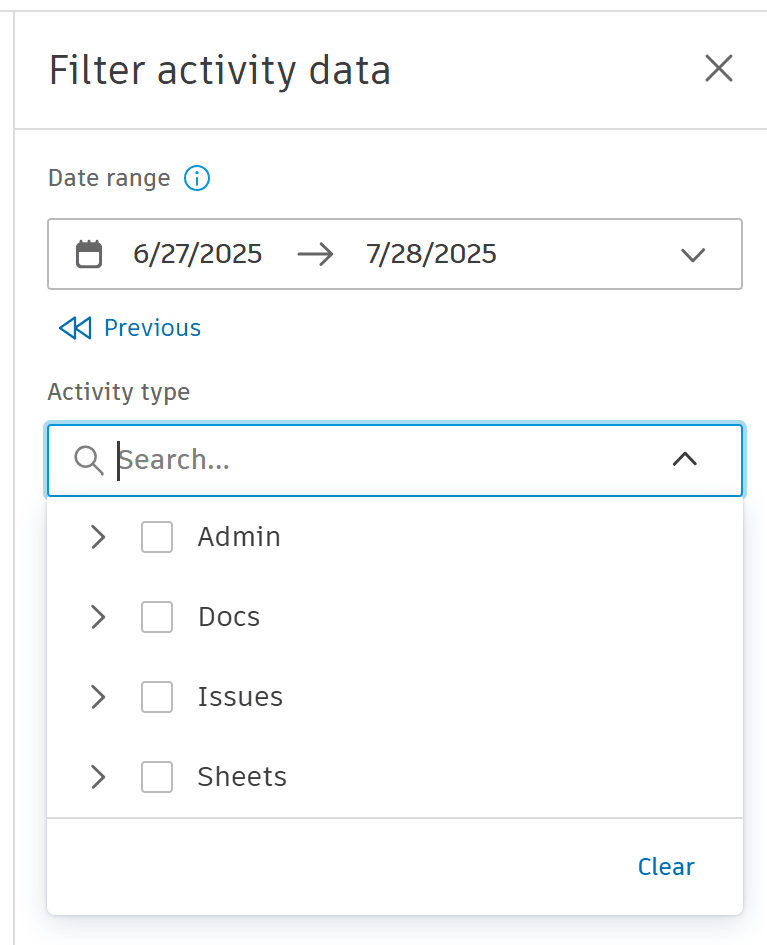Screen dimensions: 767x945
Task: Check the Admin checkbox
Action: point(157,537)
